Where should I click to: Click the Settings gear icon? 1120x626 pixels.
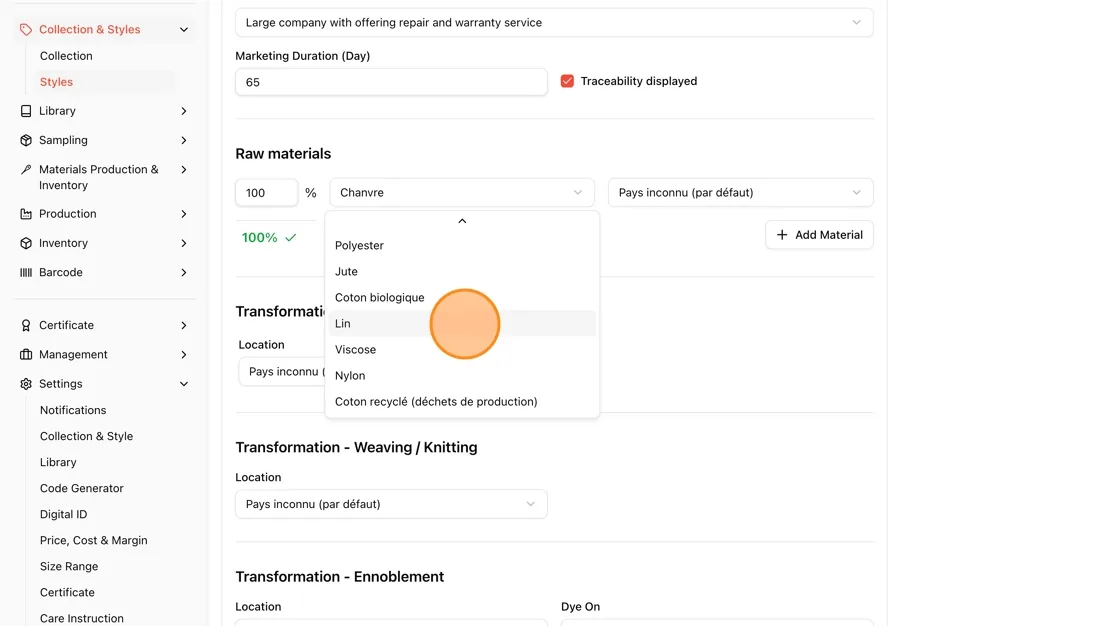click(x=26, y=384)
